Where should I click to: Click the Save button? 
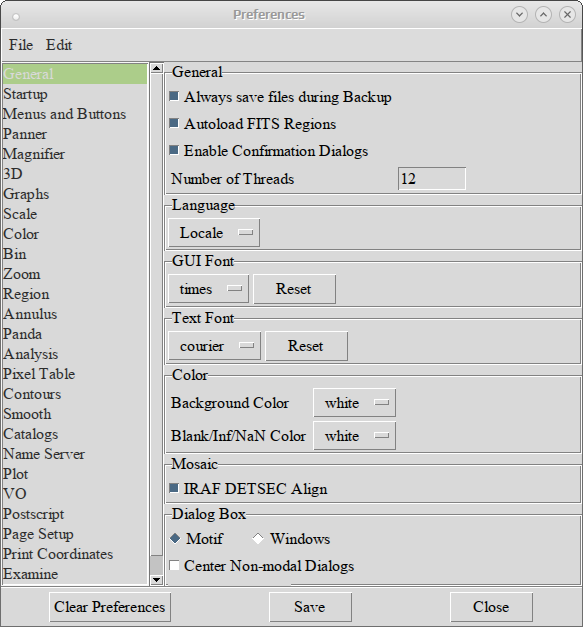(310, 607)
